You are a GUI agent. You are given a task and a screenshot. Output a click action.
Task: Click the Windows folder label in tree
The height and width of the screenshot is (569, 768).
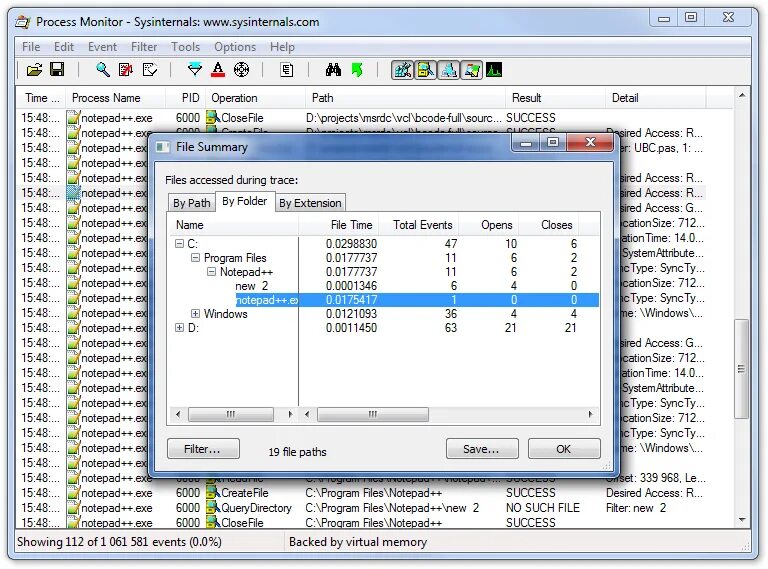tap(225, 314)
